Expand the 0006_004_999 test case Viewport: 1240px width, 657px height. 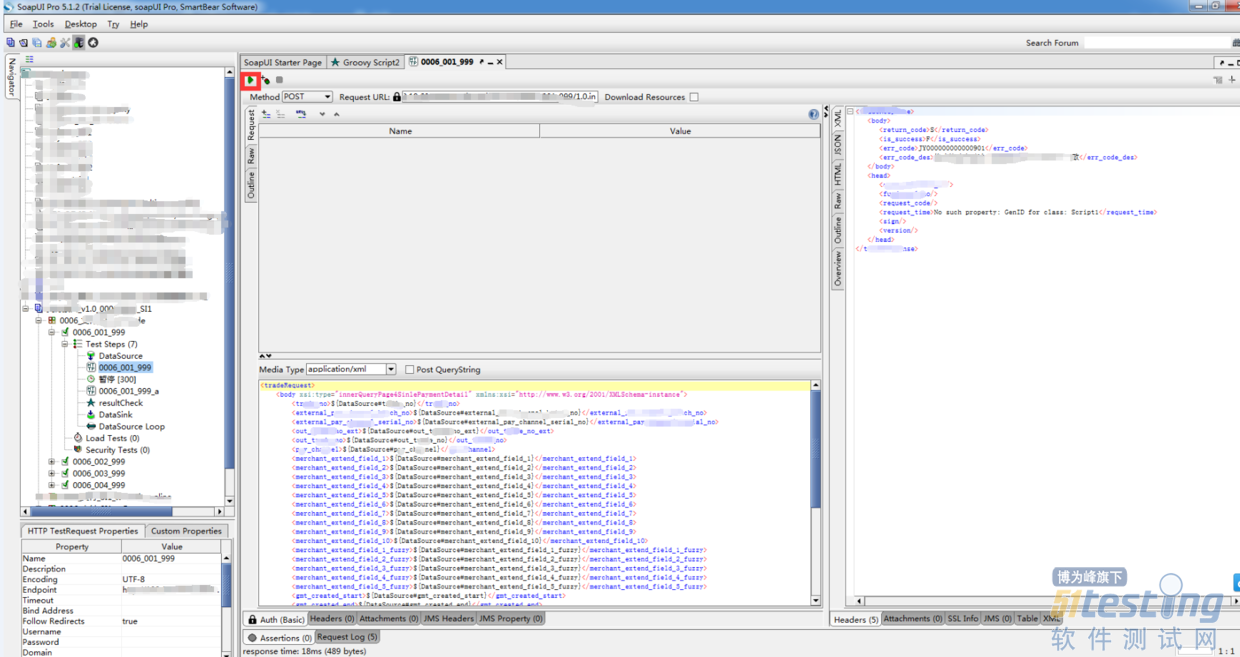click(x=52, y=486)
